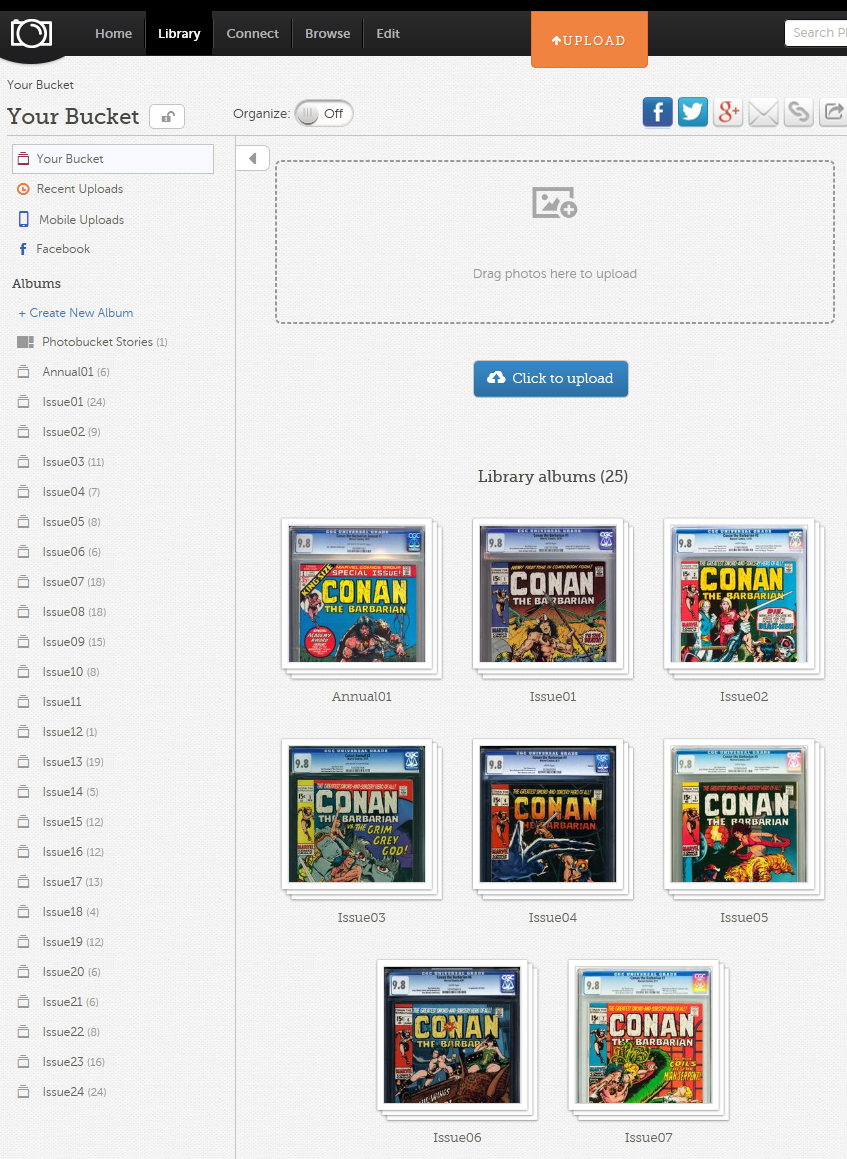Select Issue16 in the sidebar album list
The height and width of the screenshot is (1159, 847).
click(x=72, y=852)
